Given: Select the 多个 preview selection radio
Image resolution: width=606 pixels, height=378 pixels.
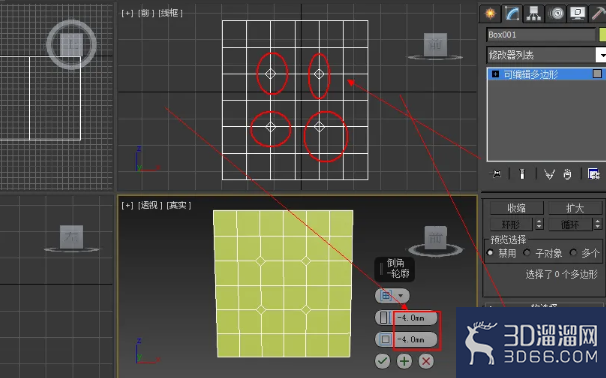Looking at the screenshot, I should click(573, 253).
